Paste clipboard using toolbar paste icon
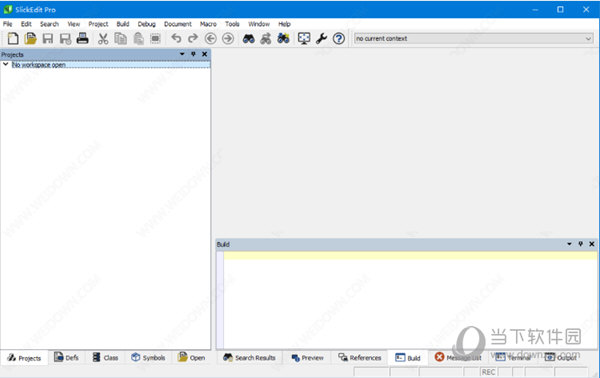This screenshot has height=378, width=600. click(139, 39)
